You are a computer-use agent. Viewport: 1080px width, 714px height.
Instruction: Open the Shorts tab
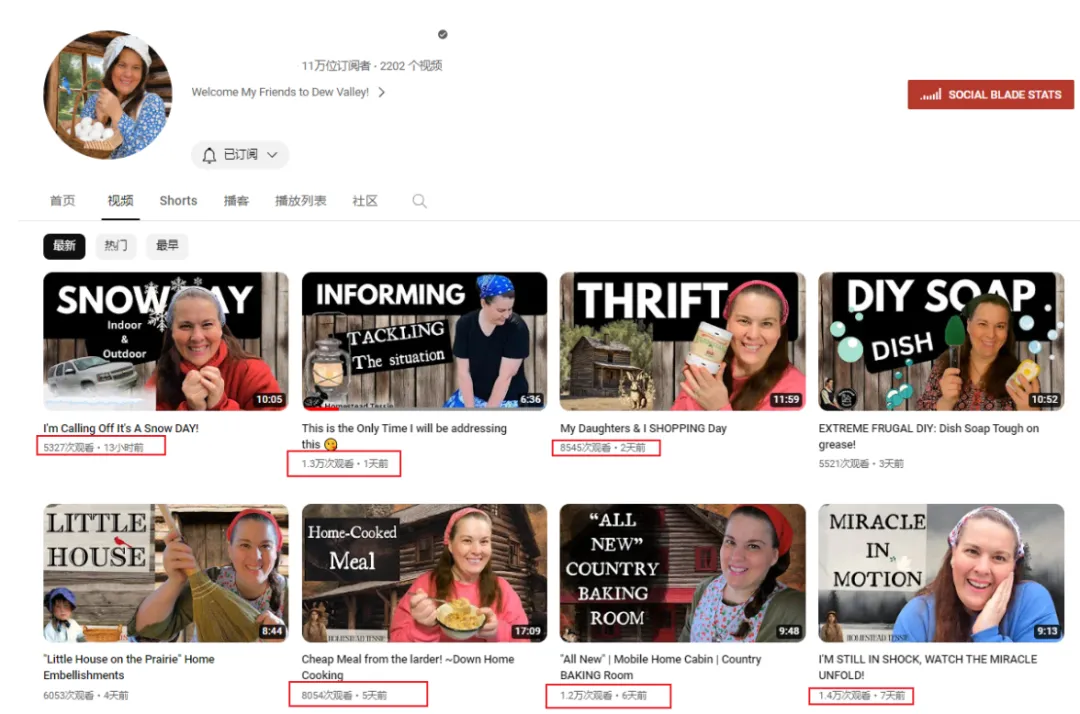[x=178, y=201]
